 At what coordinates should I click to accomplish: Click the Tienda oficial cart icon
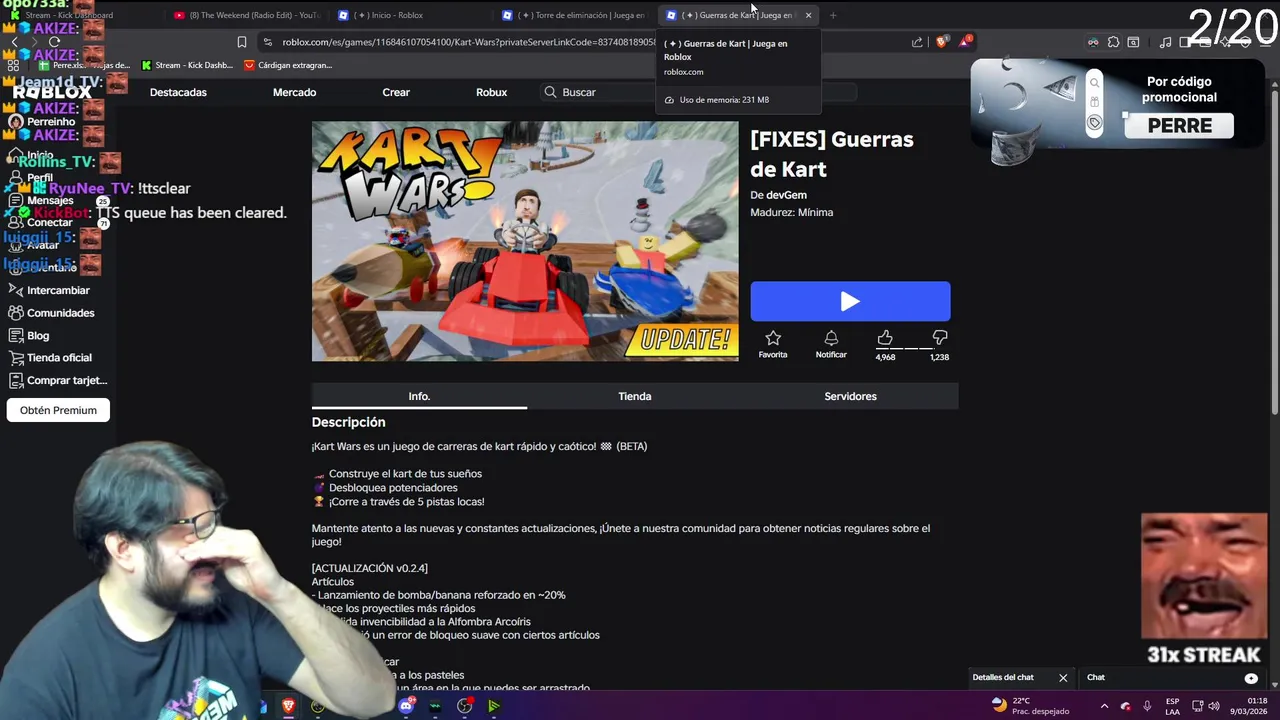pyautogui.click(x=15, y=358)
